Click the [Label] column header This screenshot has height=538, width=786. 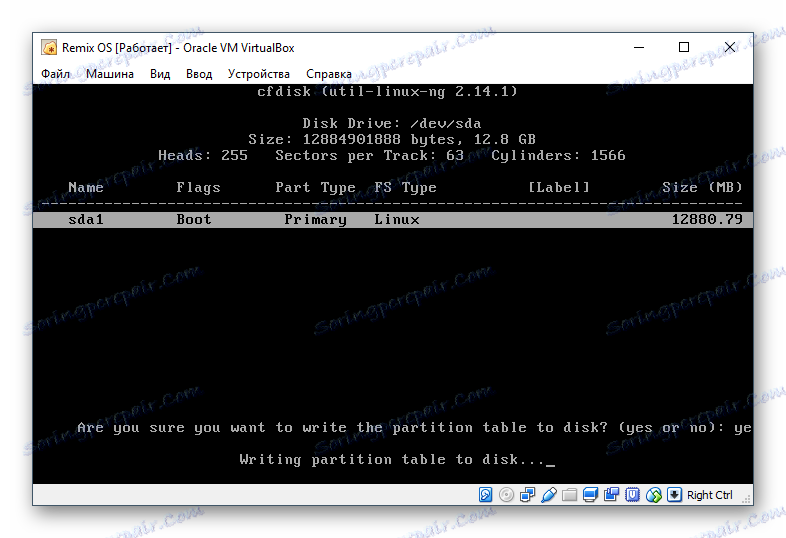point(559,187)
